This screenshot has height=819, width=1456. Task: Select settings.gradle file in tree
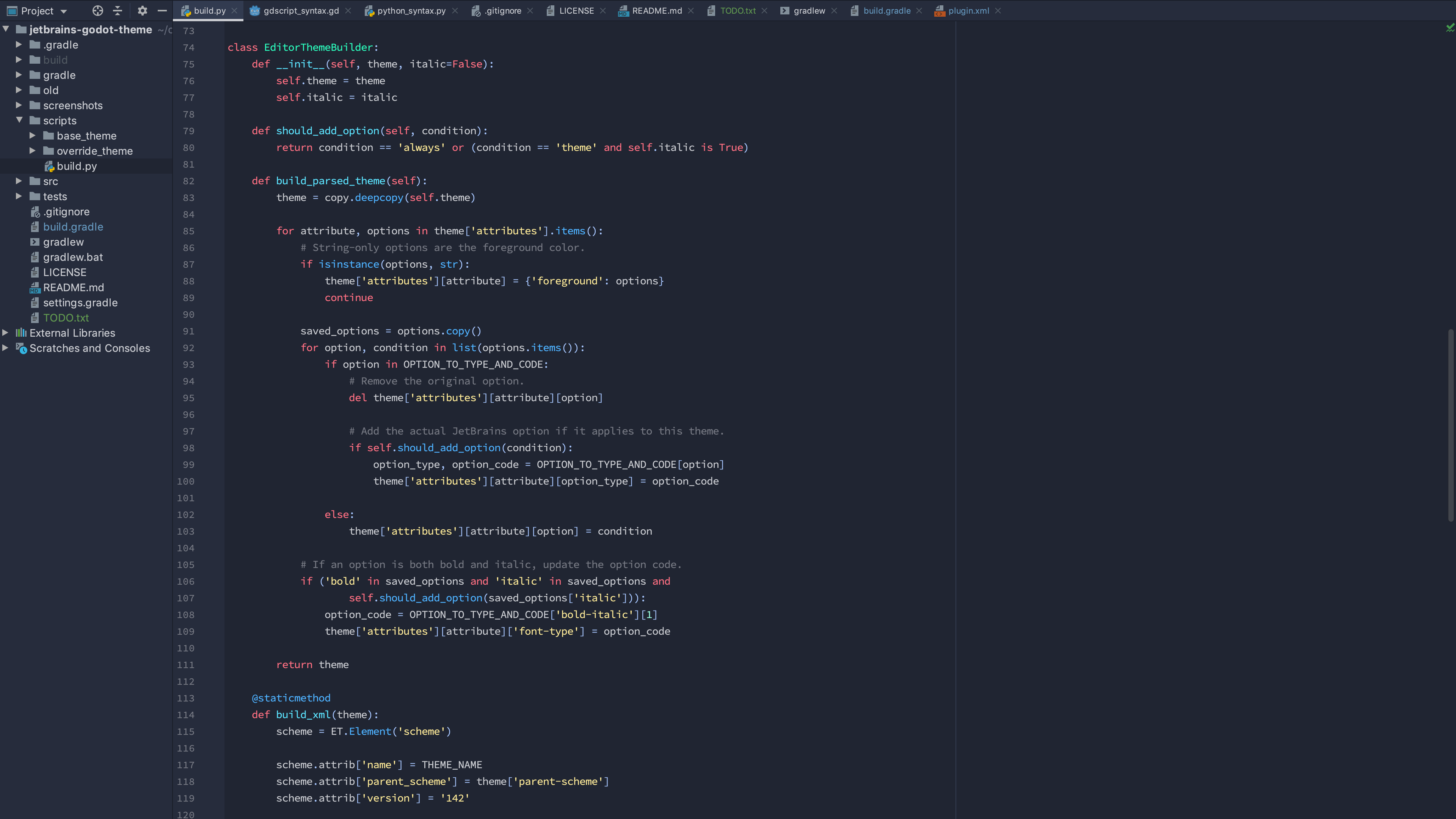click(80, 303)
